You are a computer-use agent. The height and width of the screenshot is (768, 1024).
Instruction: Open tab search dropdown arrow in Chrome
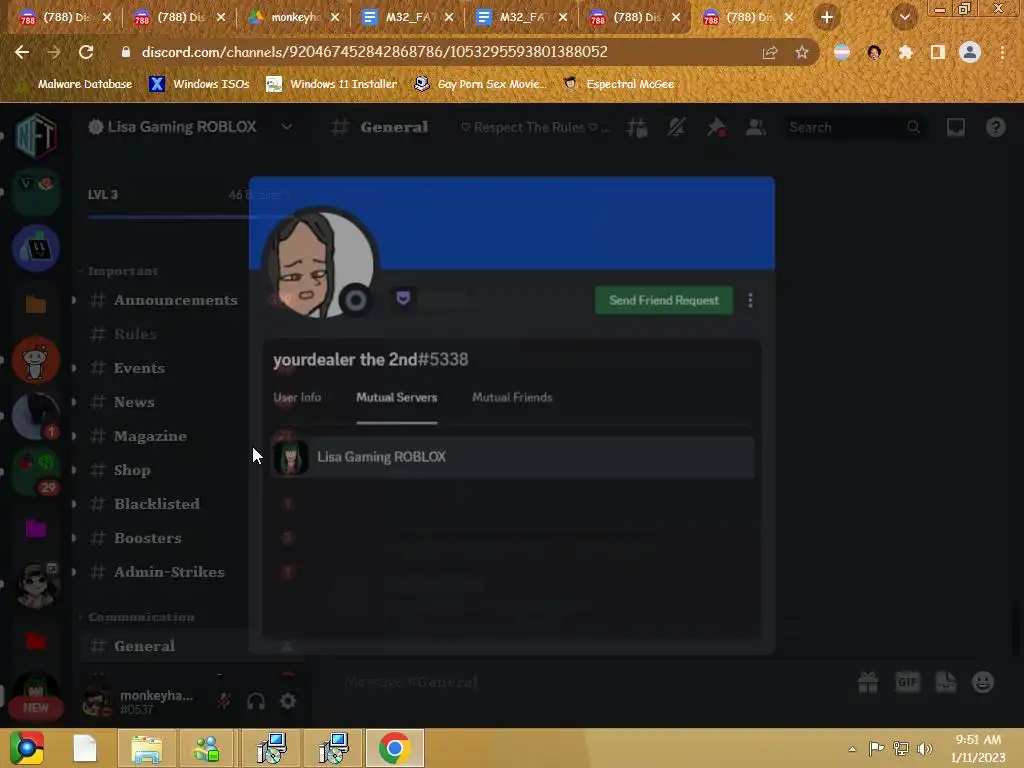[x=904, y=17]
